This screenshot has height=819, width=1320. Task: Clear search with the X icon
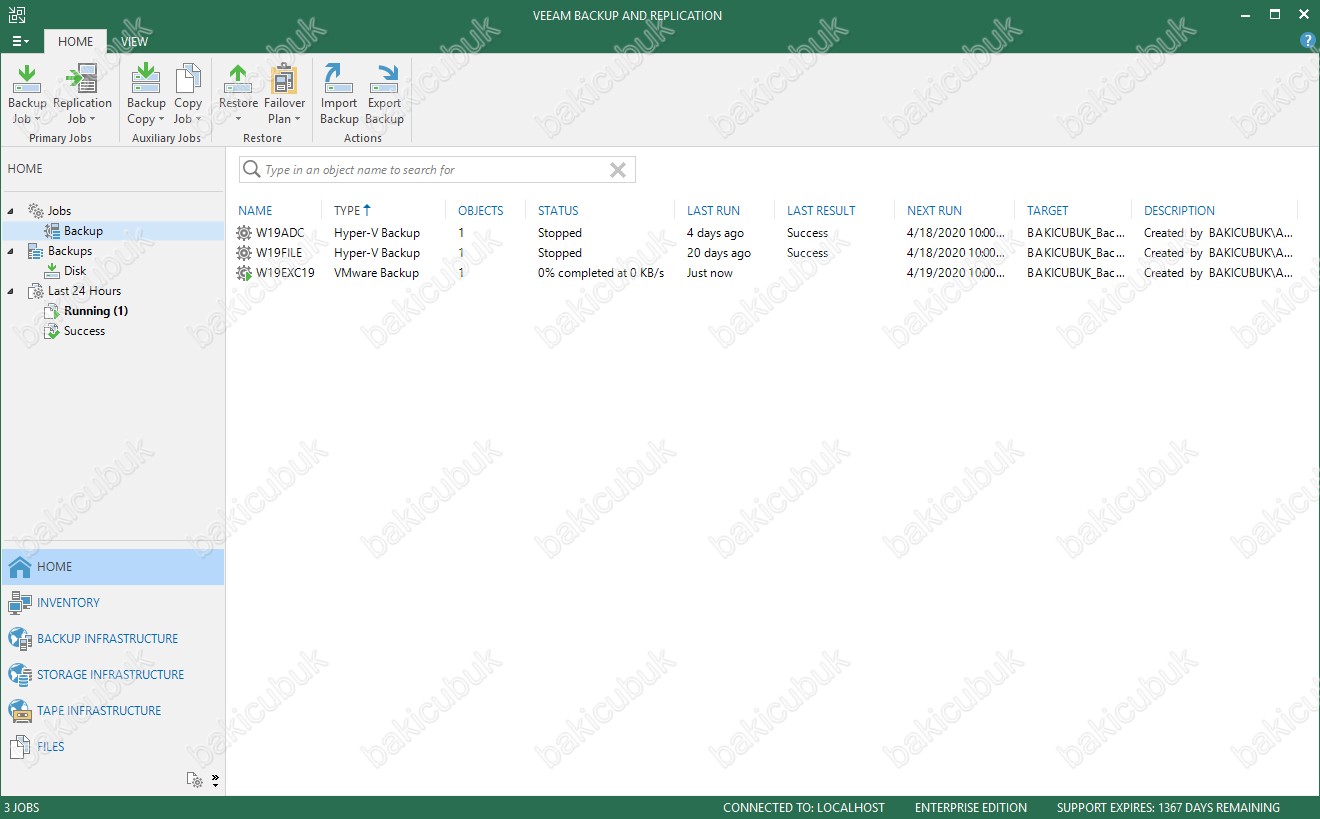(618, 170)
